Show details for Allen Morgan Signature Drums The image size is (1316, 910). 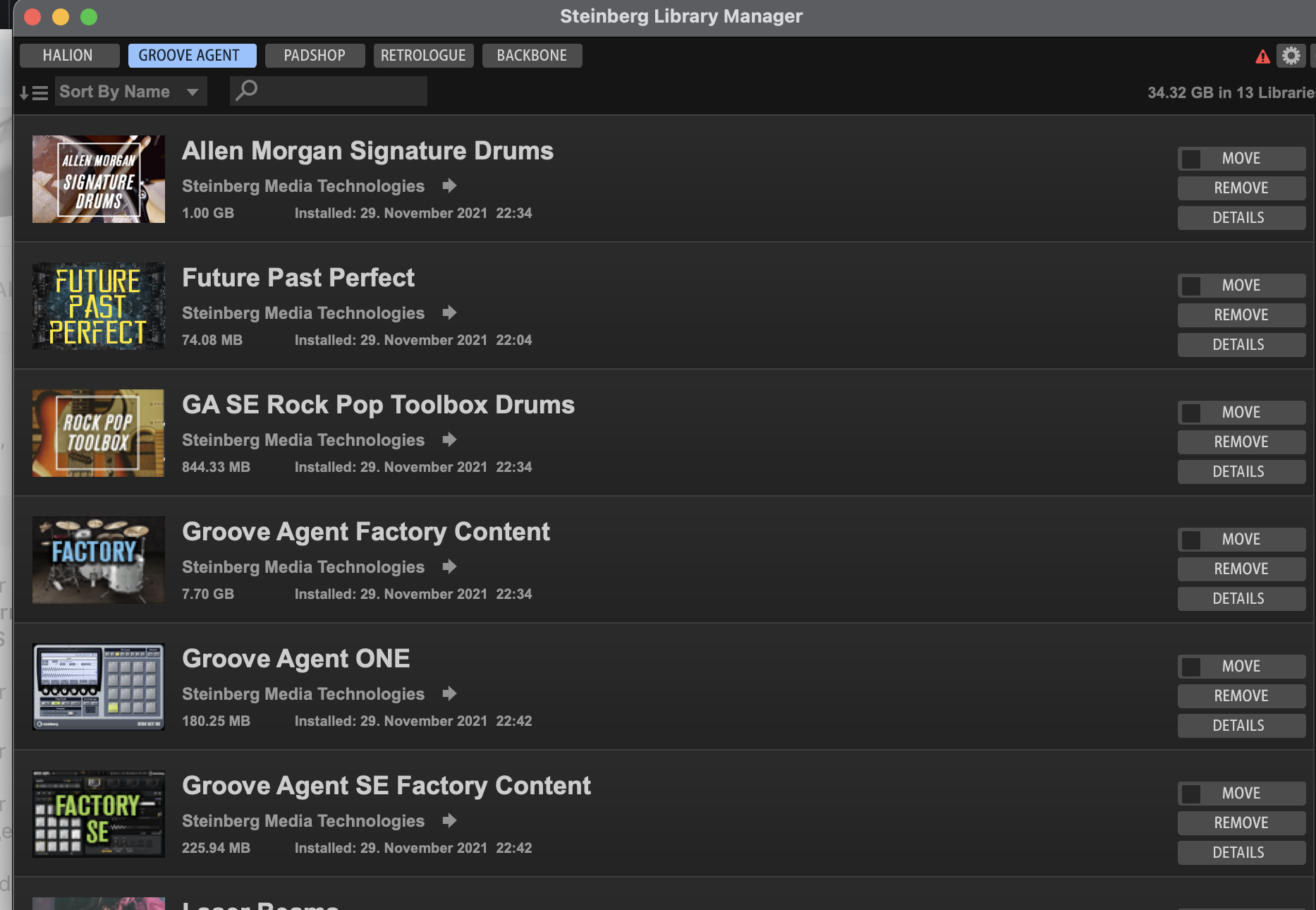1241,218
